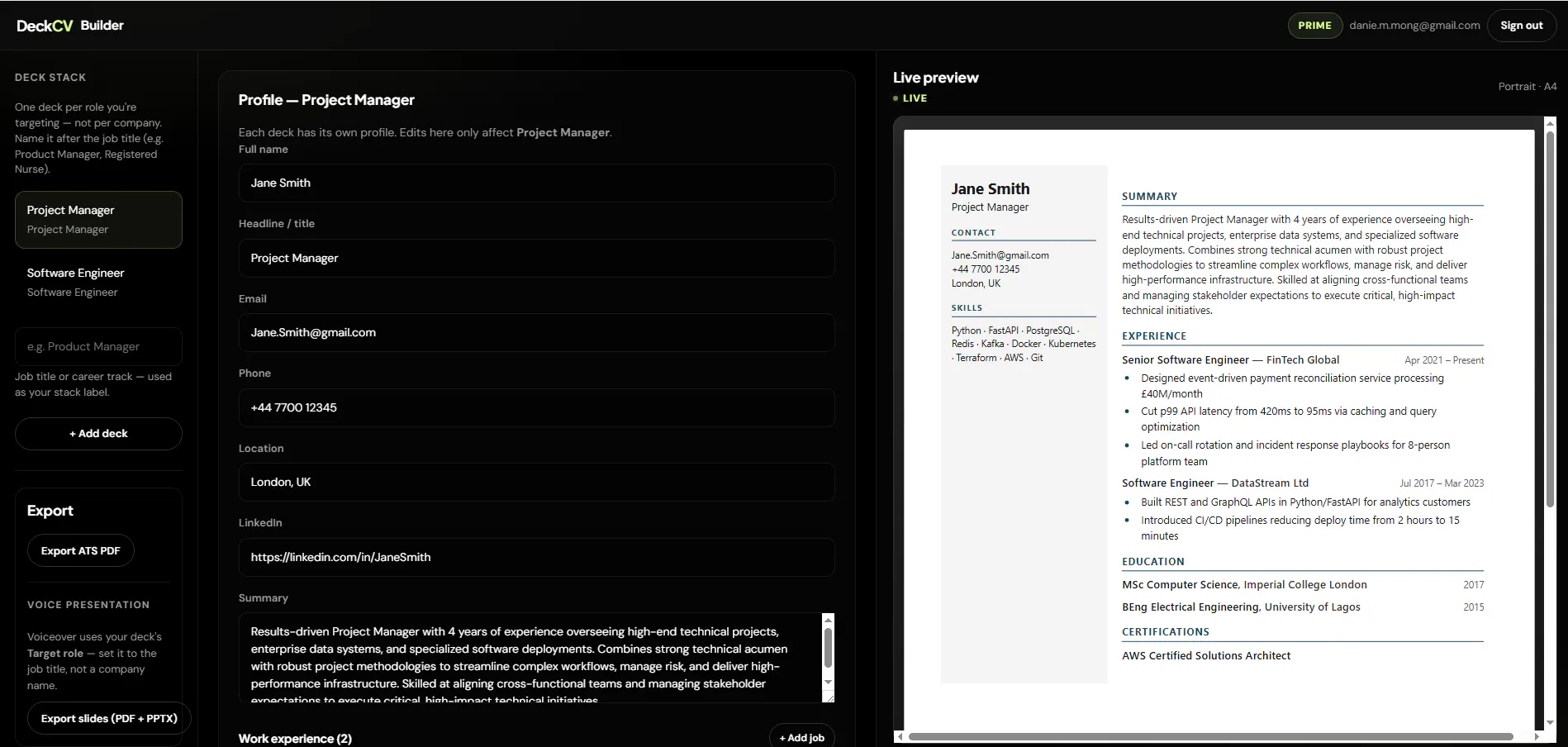
Task: Click preview horizontal scrollbar right arrow
Action: pos(1537,736)
